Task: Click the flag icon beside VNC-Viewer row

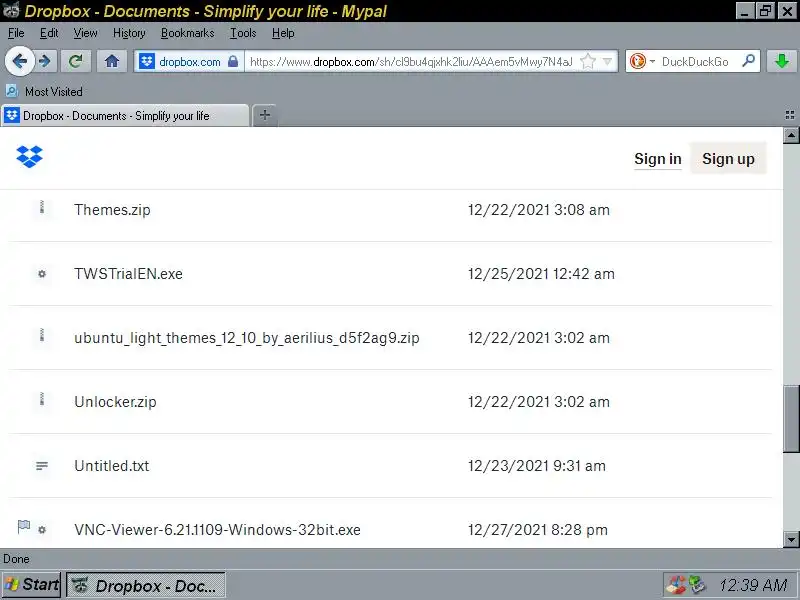Action: [x=23, y=527]
